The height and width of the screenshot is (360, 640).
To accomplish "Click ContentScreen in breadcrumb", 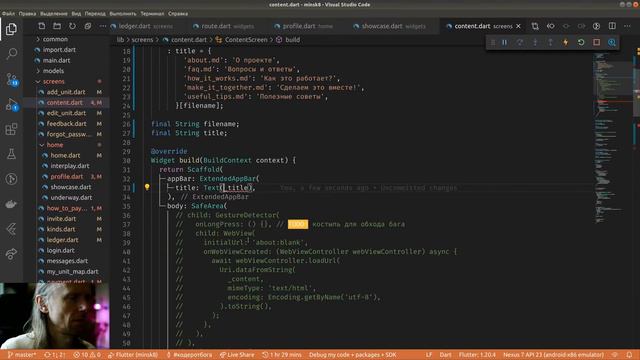I will (x=246, y=40).
